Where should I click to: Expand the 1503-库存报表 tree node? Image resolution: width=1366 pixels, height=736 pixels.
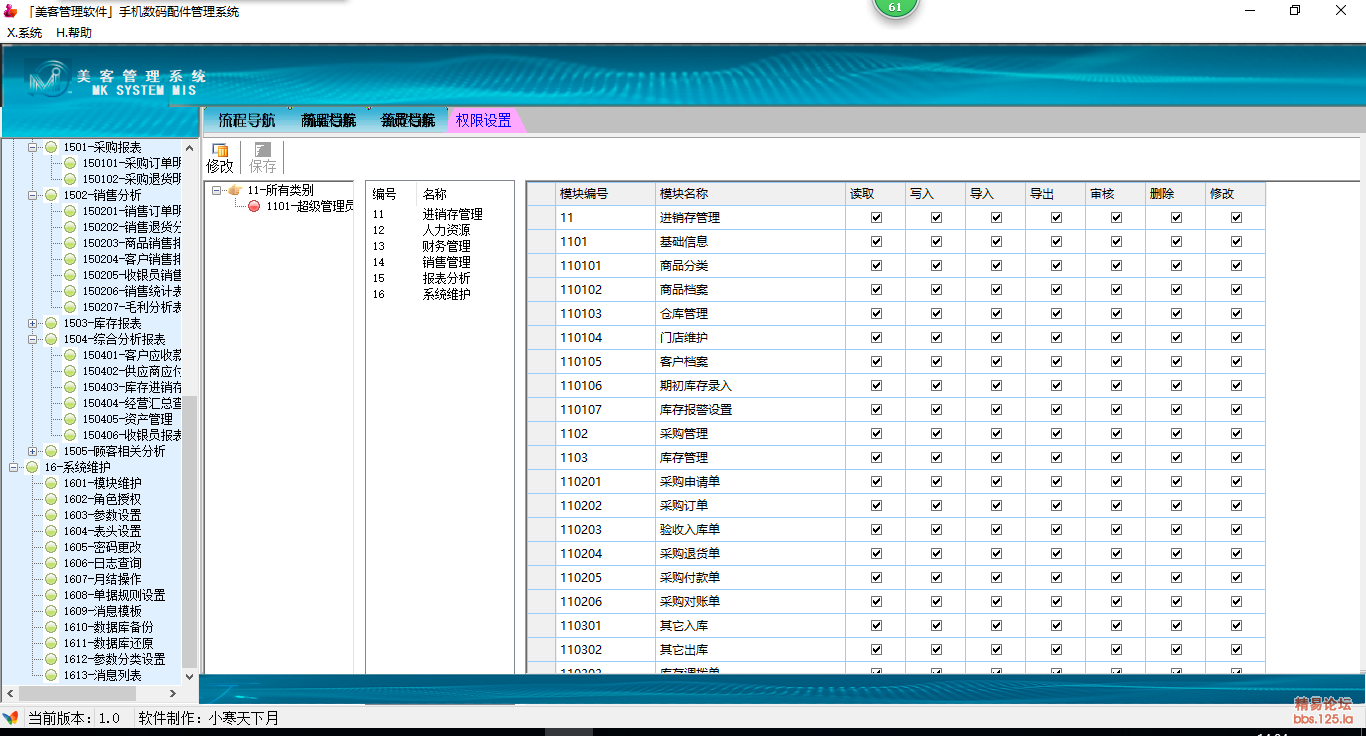pos(33,323)
